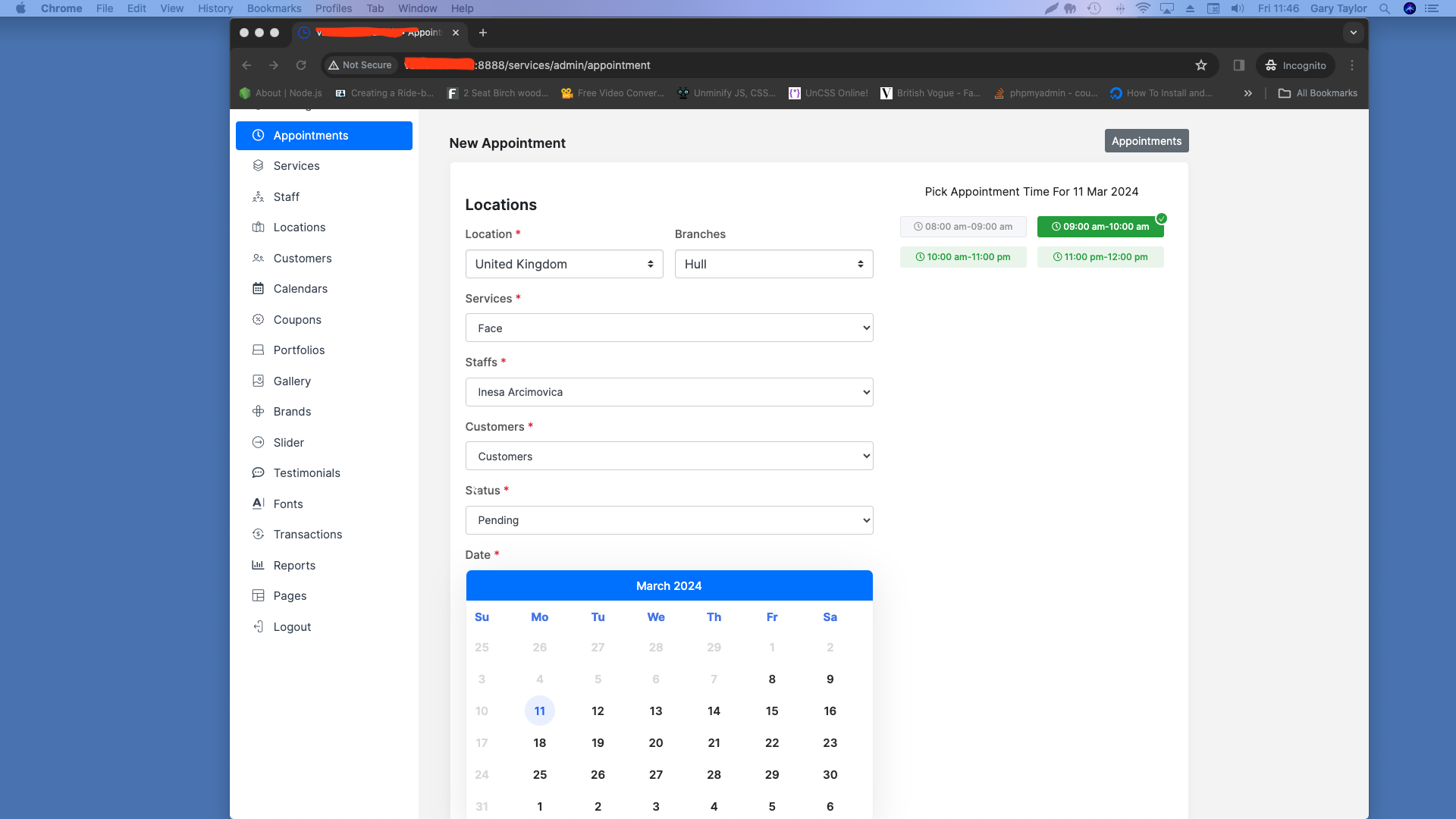Expand hidden bookmarks with chevron
Screen dimensions: 1456x819
point(1247,93)
